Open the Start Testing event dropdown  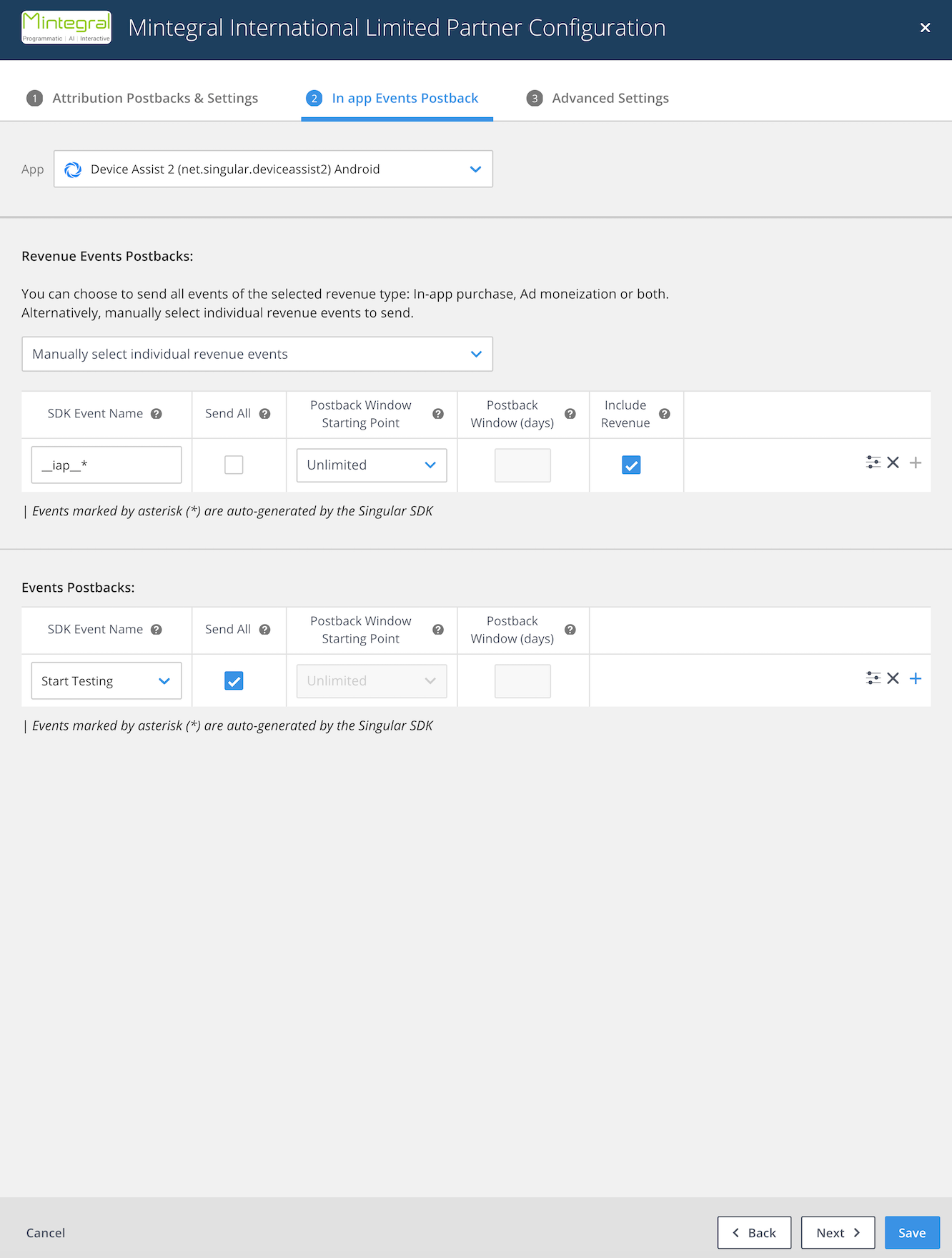[x=106, y=680]
